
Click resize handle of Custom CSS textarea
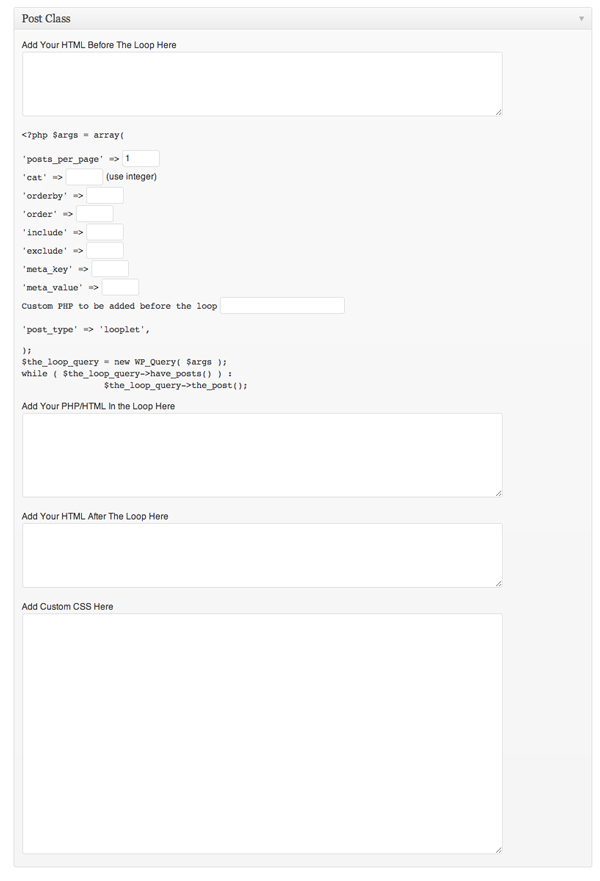[x=498, y=850]
